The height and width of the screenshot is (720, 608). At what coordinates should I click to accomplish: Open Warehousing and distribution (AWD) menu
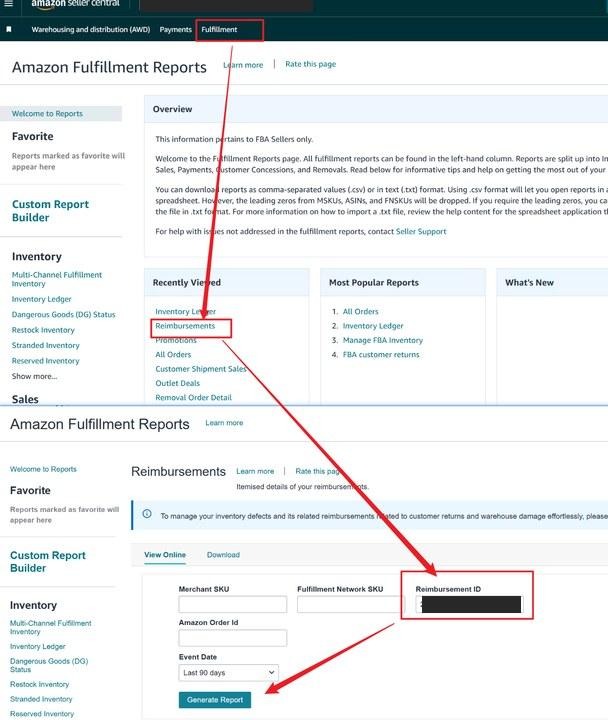[x=90, y=29]
